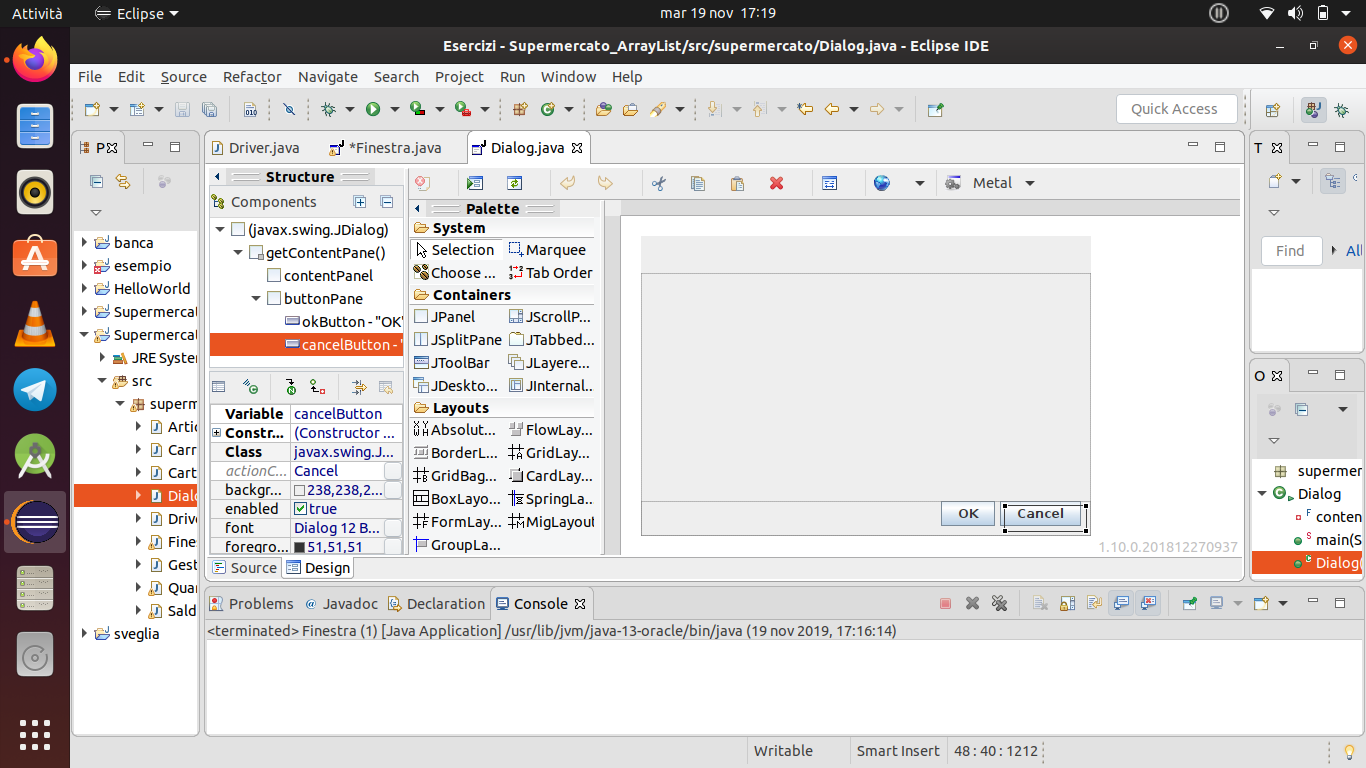Click the Run toolbar play button

(373, 109)
